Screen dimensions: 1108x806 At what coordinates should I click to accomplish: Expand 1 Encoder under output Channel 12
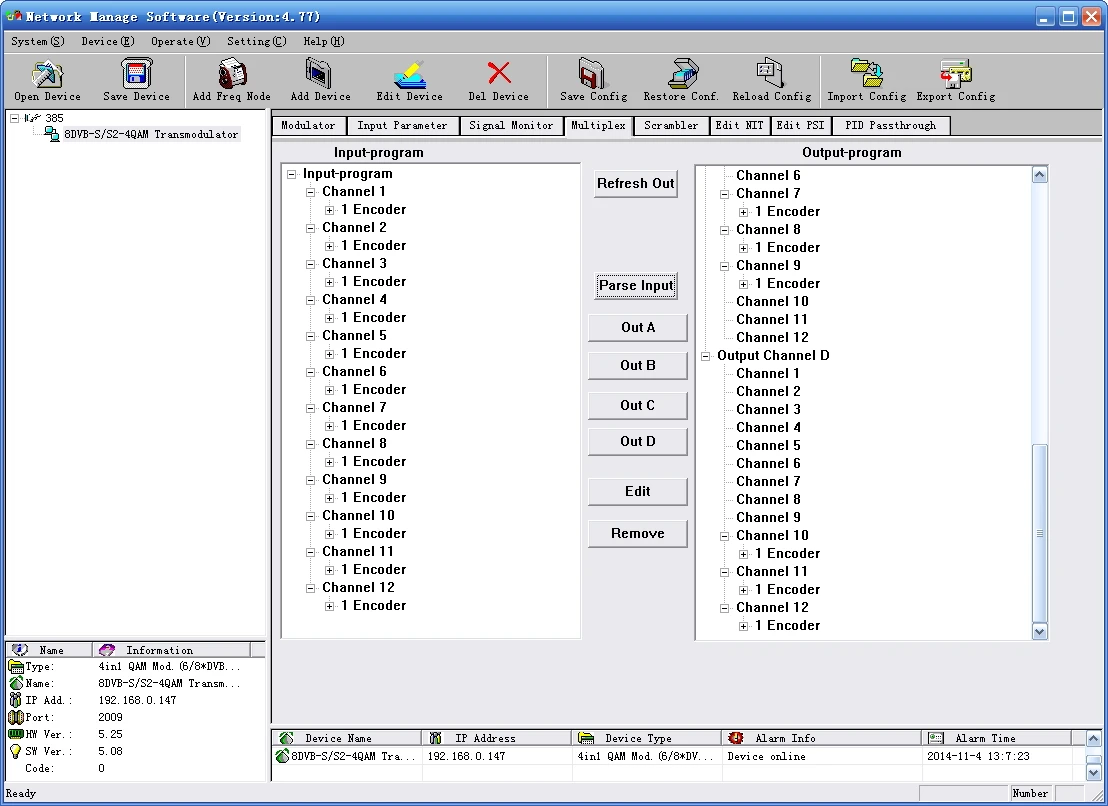point(744,626)
